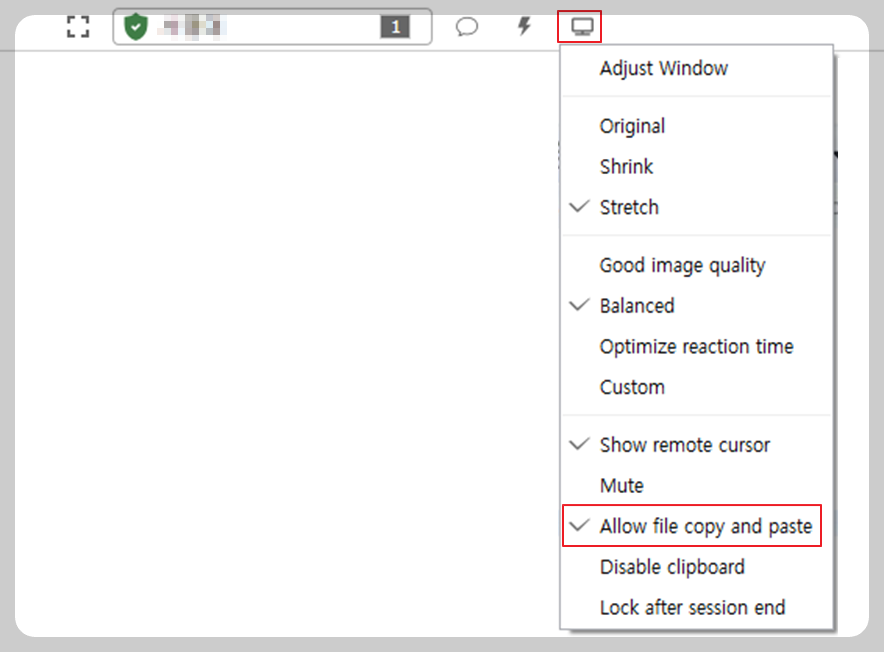Click the green security shield icon
This screenshot has width=884, height=652.
click(x=136, y=27)
